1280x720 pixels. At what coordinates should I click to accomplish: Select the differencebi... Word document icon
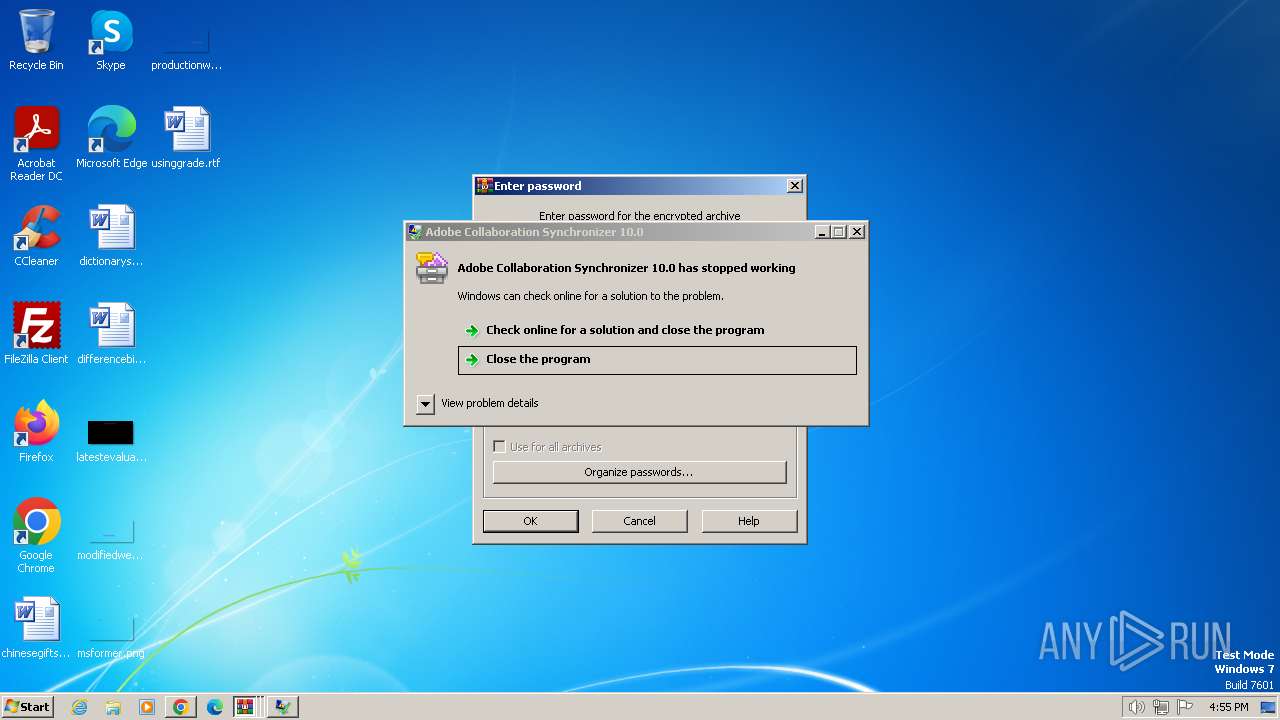[111, 333]
